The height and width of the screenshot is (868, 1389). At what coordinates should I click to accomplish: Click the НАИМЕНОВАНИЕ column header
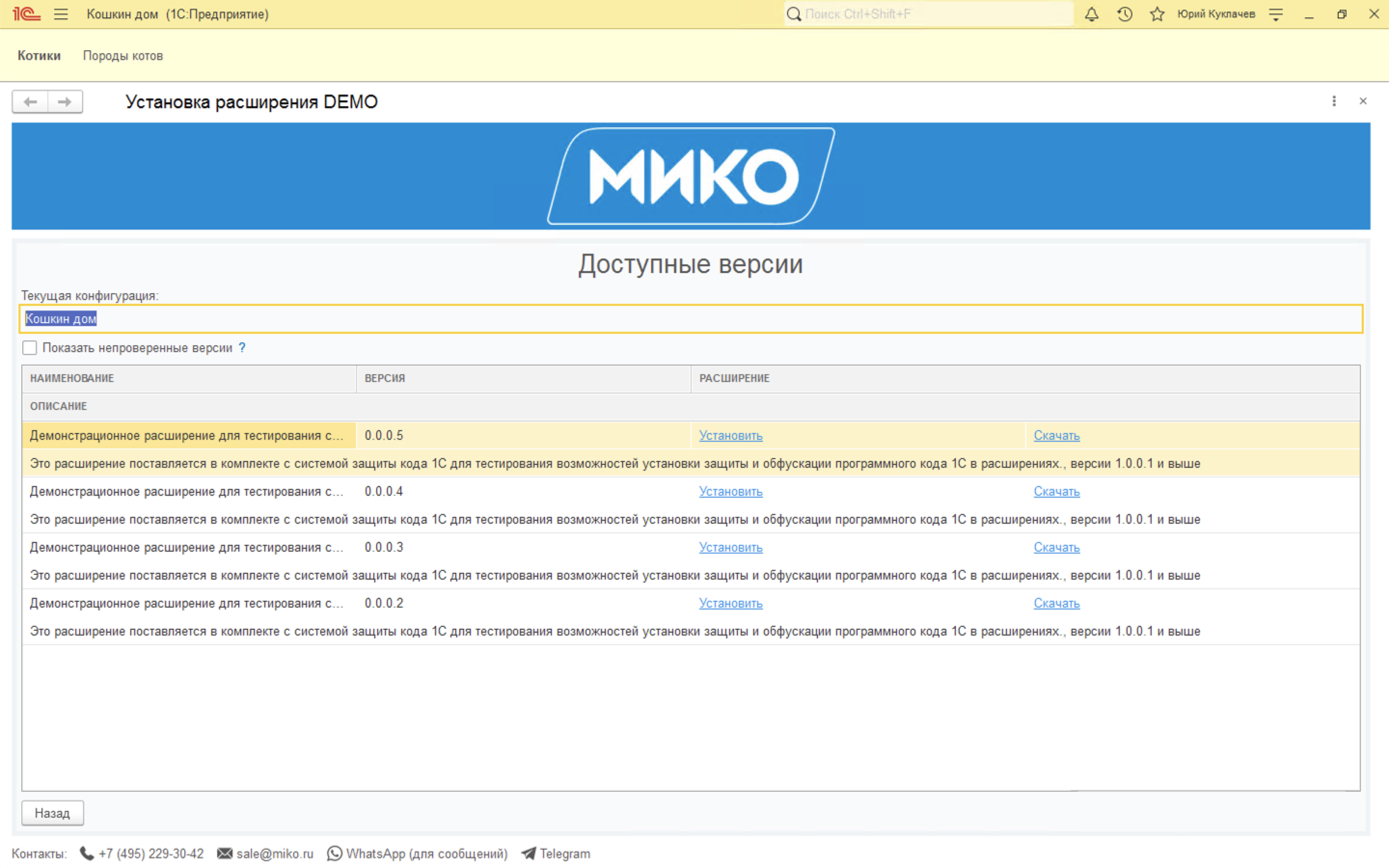189,379
